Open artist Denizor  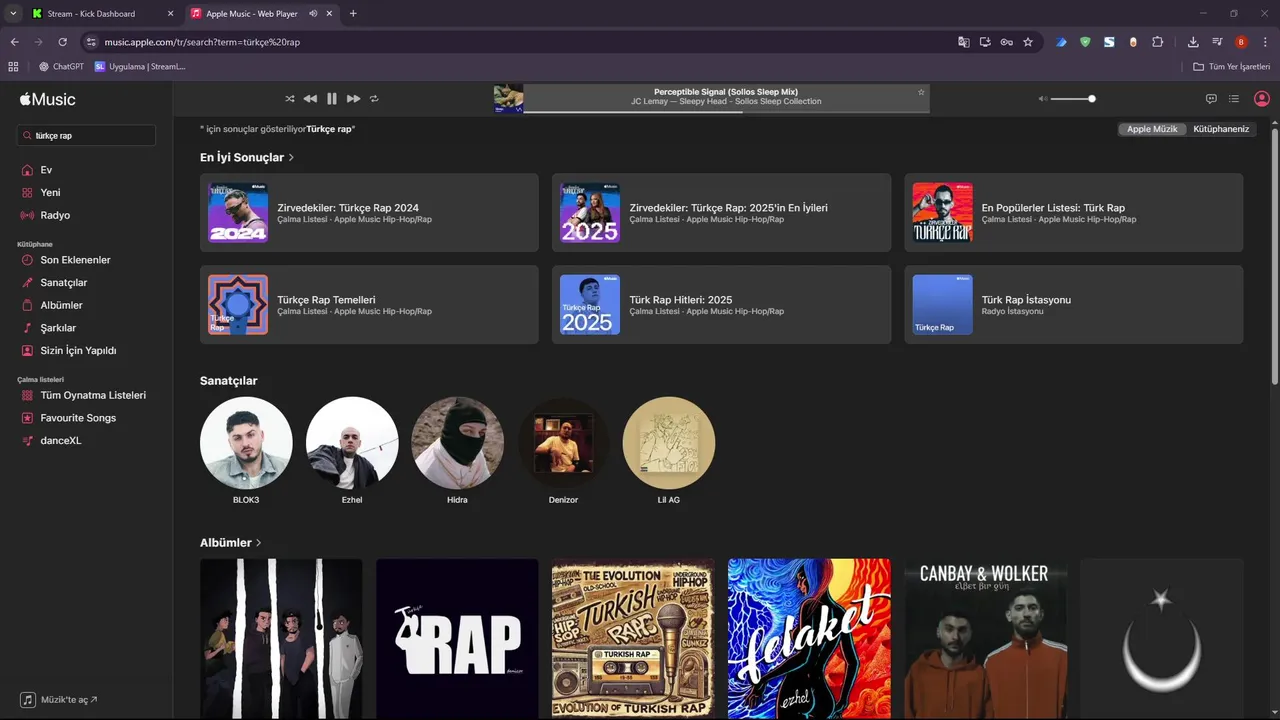[x=563, y=443]
